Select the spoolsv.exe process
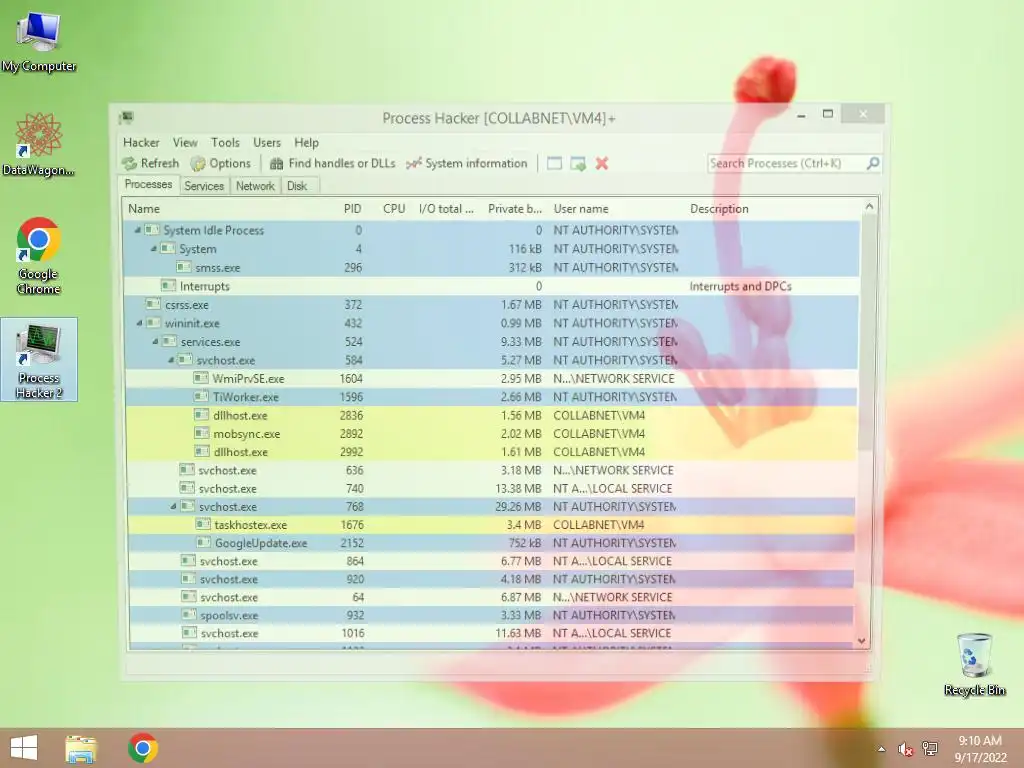Screen dimensions: 1024x768 [x=491, y=615]
